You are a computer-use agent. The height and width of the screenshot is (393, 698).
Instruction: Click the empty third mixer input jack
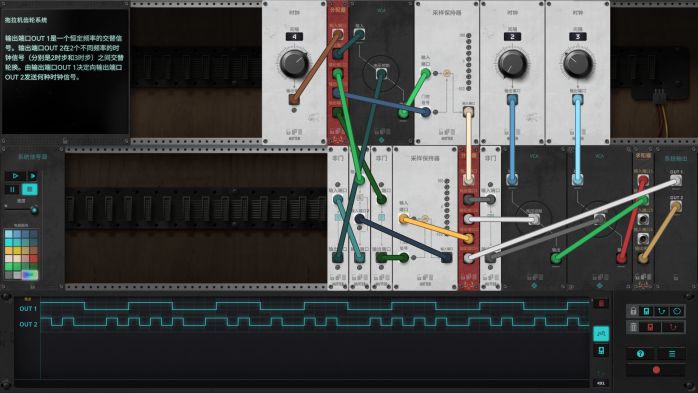click(643, 219)
